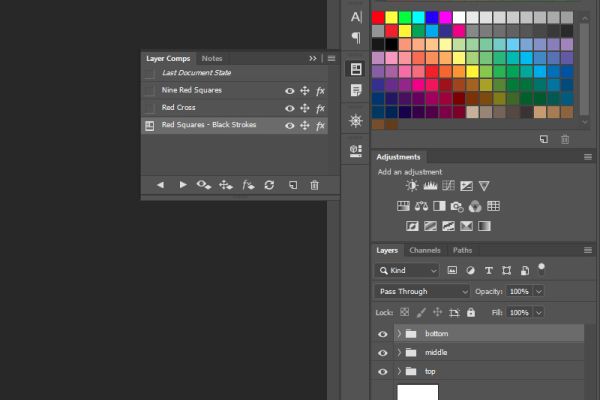Switch to the Paths tab
Image resolution: width=600 pixels, height=400 pixels.
coord(462,250)
